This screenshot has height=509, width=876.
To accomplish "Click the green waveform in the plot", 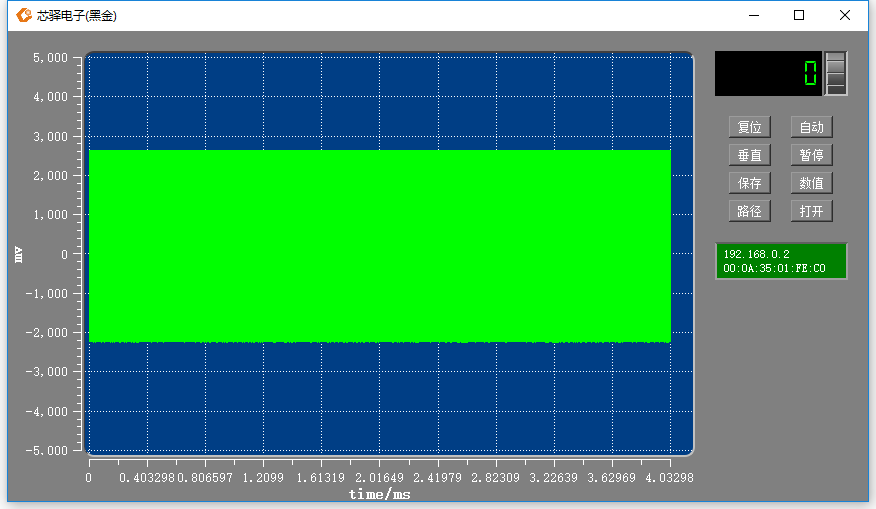I will point(380,246).
